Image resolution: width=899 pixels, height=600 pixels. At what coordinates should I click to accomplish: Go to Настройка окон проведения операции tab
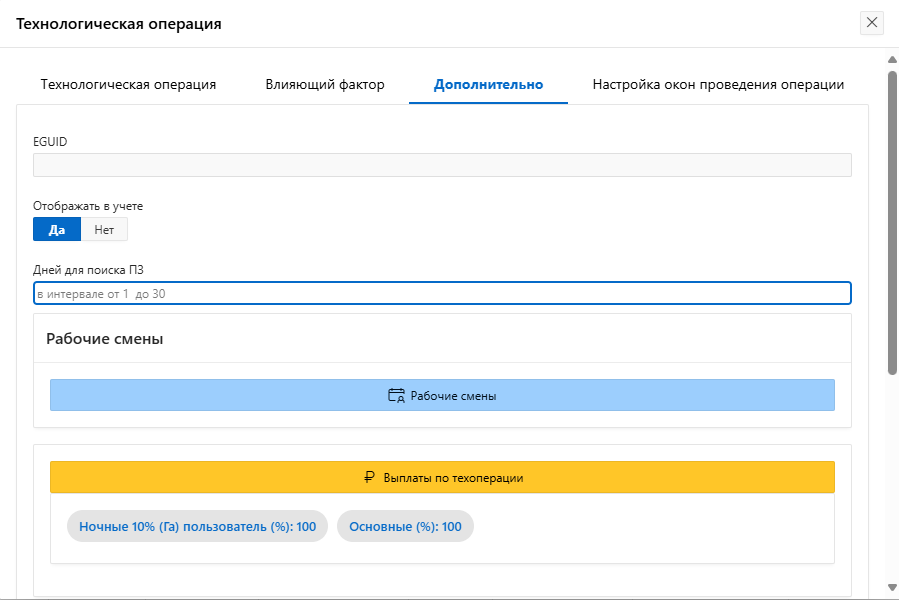(718, 85)
